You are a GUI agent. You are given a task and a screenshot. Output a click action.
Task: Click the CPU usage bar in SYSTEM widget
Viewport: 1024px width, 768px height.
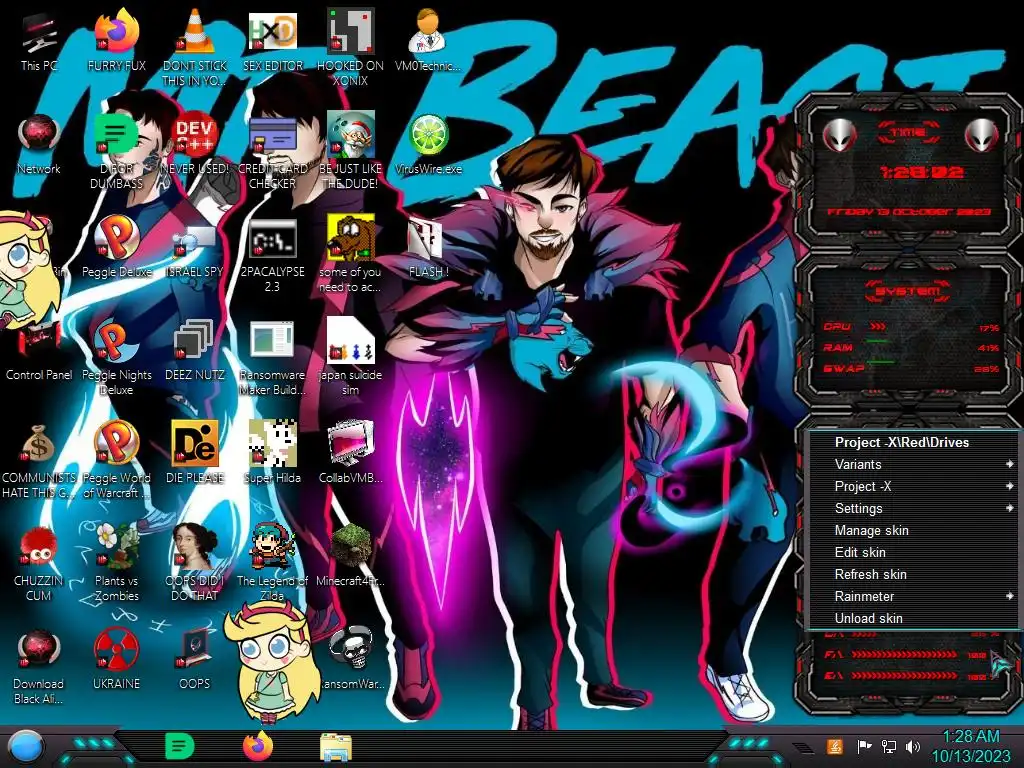pos(878,326)
